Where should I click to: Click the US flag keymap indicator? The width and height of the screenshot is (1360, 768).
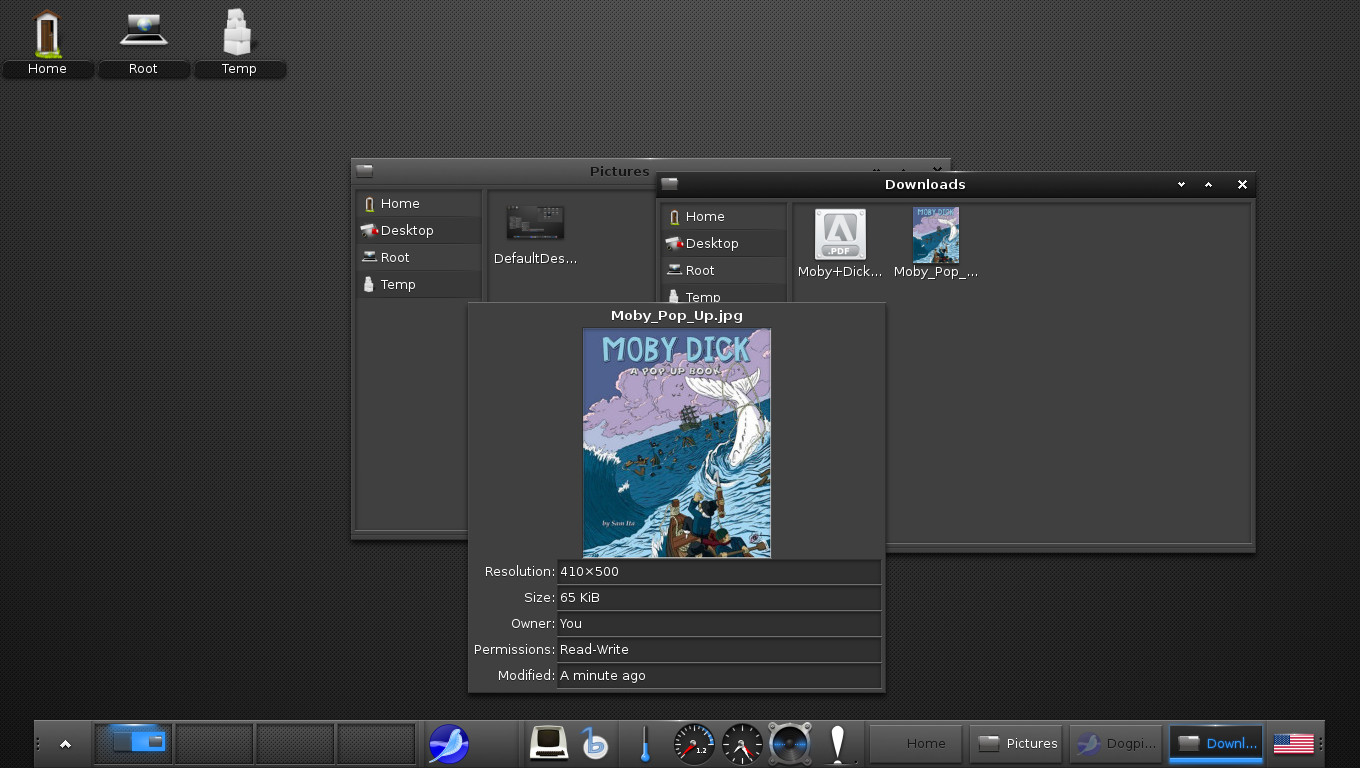pyautogui.click(x=1294, y=743)
